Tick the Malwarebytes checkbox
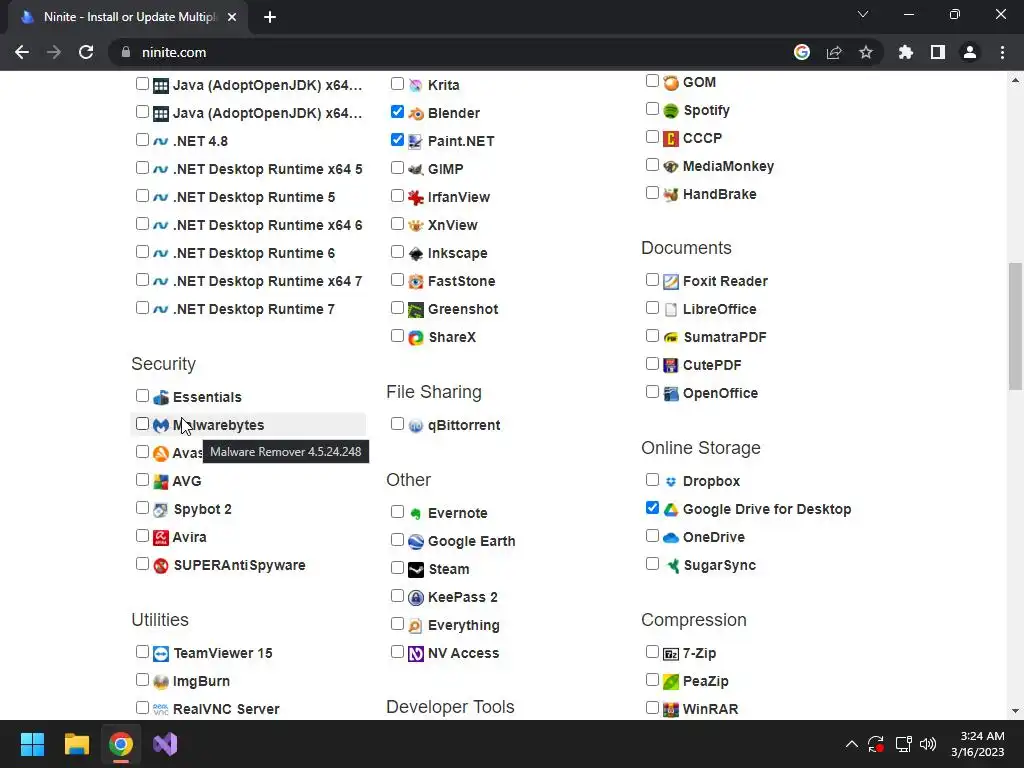This screenshot has height=768, width=1024. coord(142,424)
